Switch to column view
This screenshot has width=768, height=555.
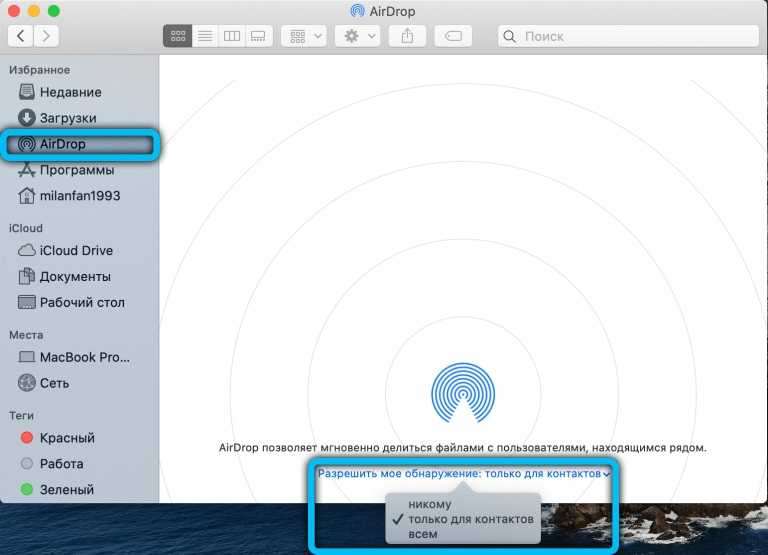click(232, 36)
